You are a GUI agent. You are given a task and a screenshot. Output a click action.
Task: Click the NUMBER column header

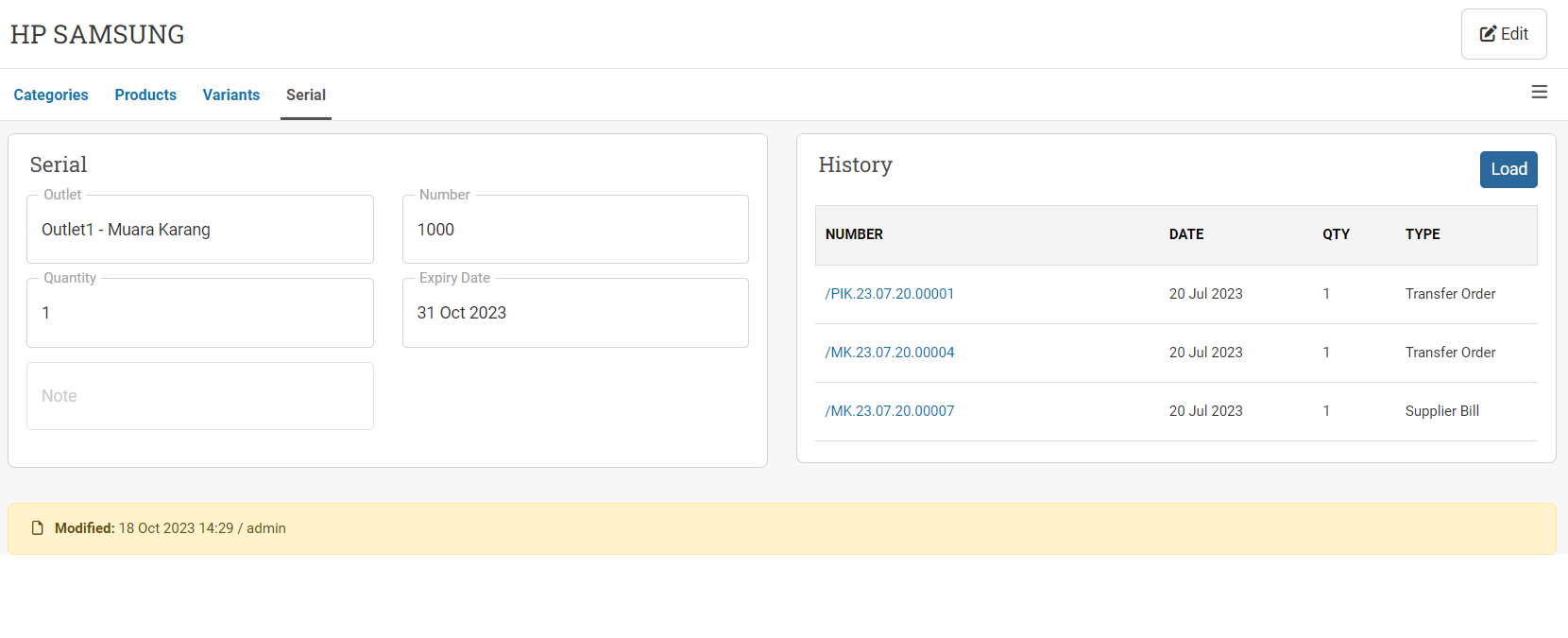click(854, 234)
